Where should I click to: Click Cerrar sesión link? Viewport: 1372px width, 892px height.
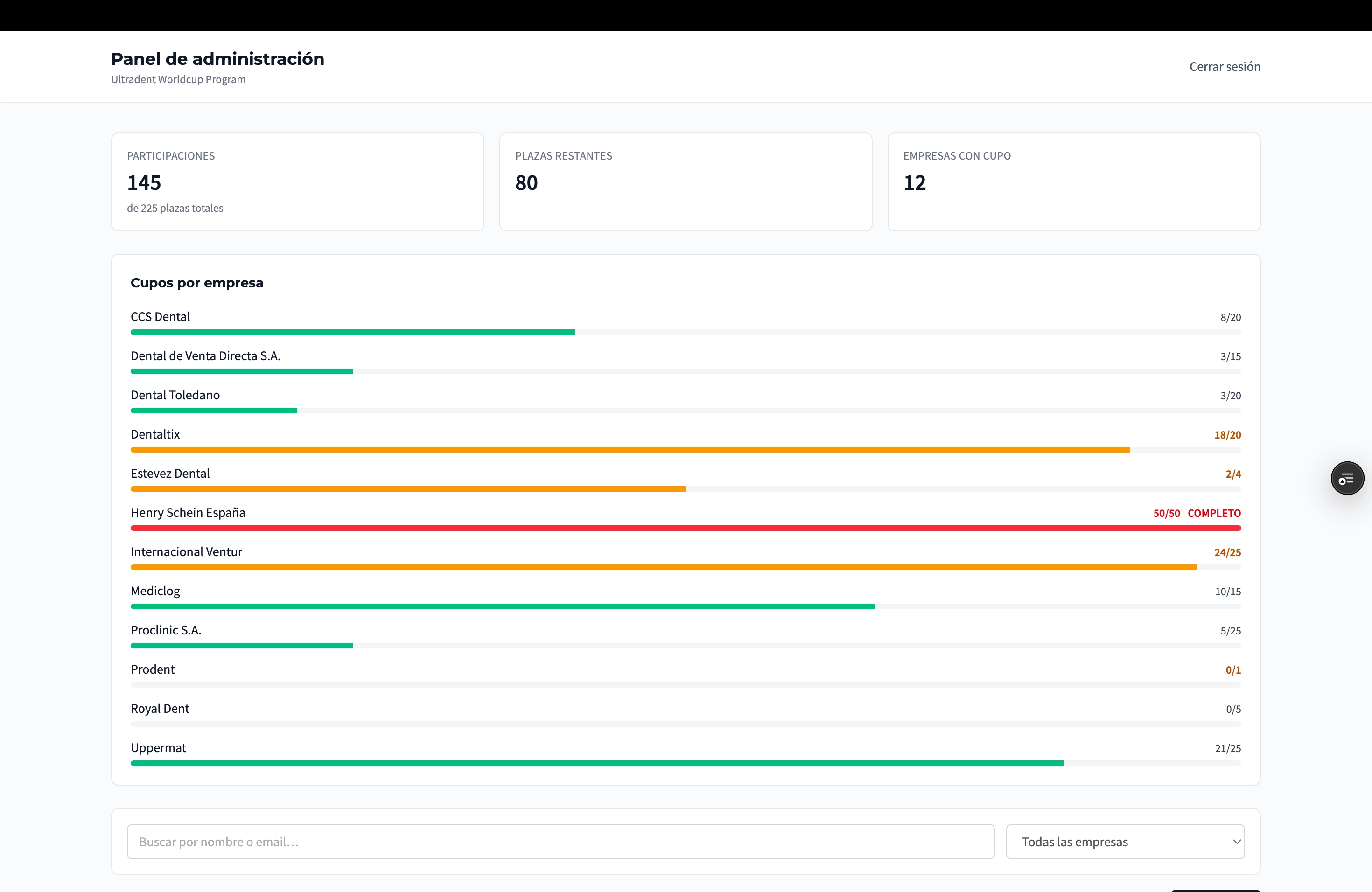tap(1225, 67)
